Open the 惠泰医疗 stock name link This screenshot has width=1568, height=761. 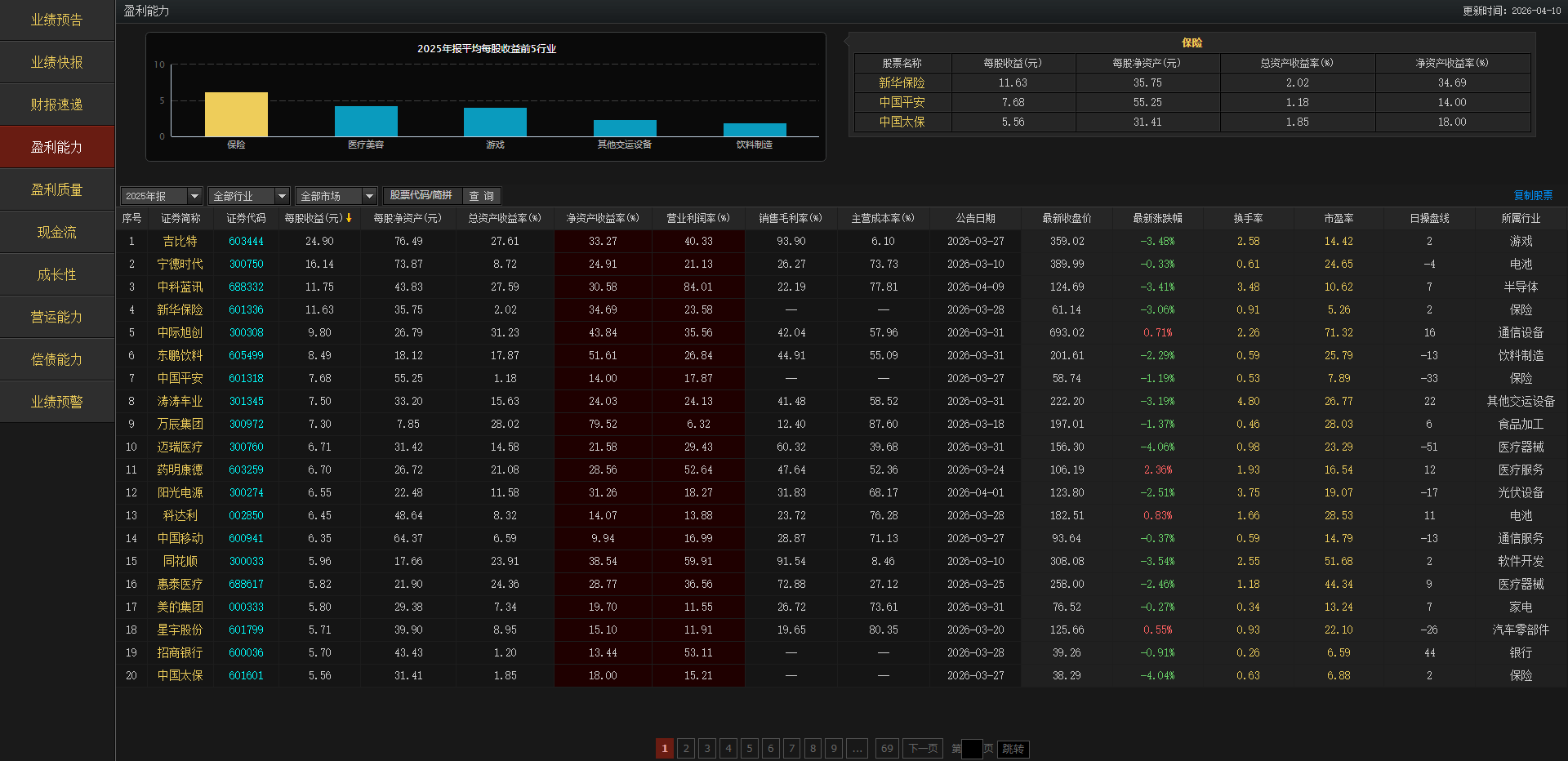pyautogui.click(x=180, y=585)
